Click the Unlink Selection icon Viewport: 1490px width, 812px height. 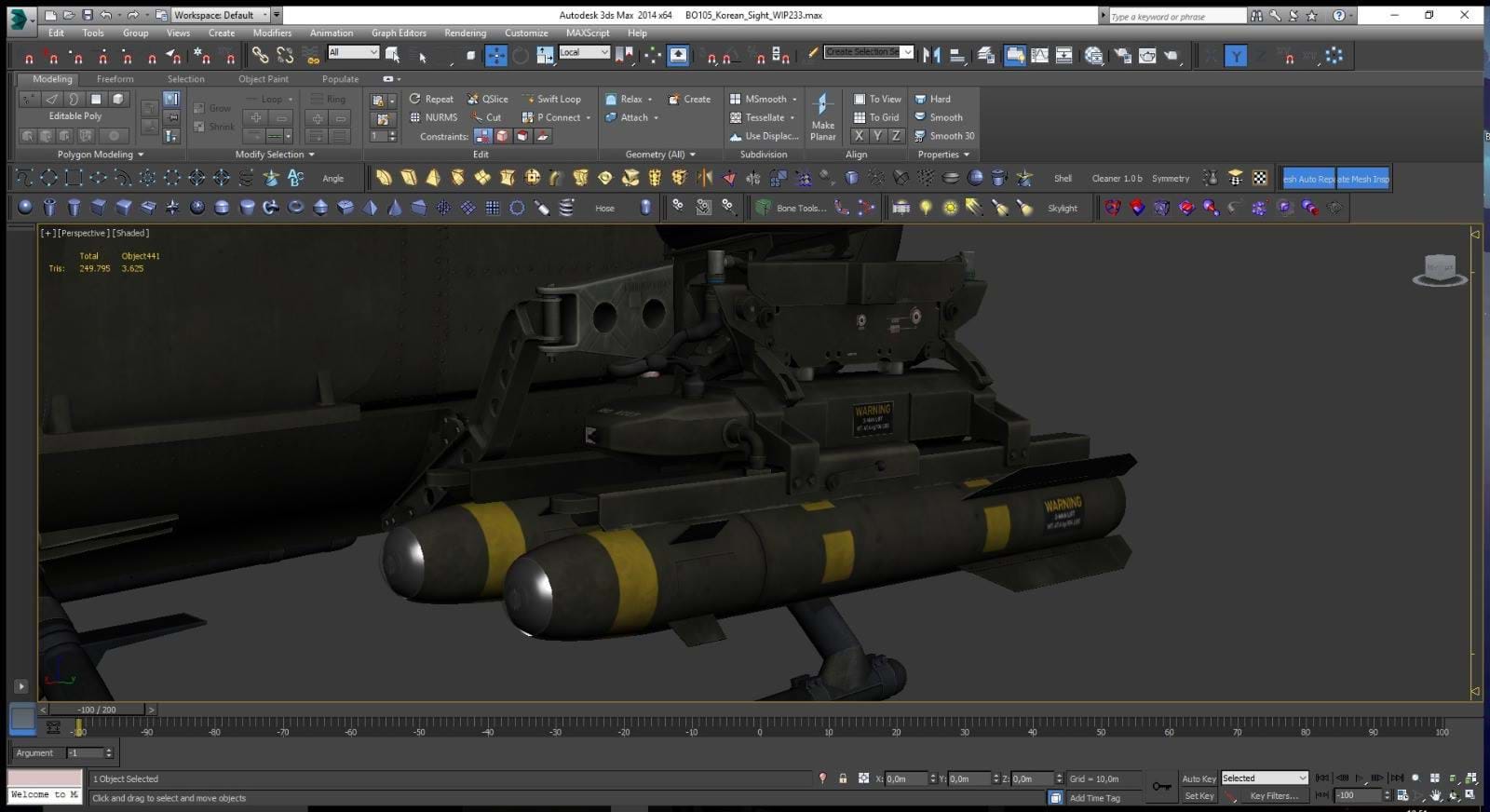tap(285, 55)
